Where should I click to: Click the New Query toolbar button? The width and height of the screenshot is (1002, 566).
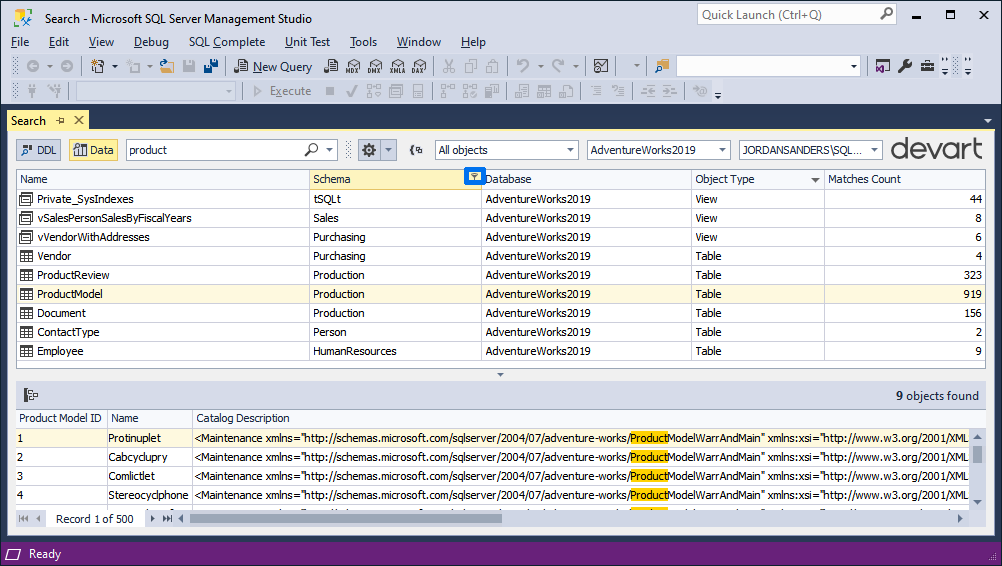273,66
